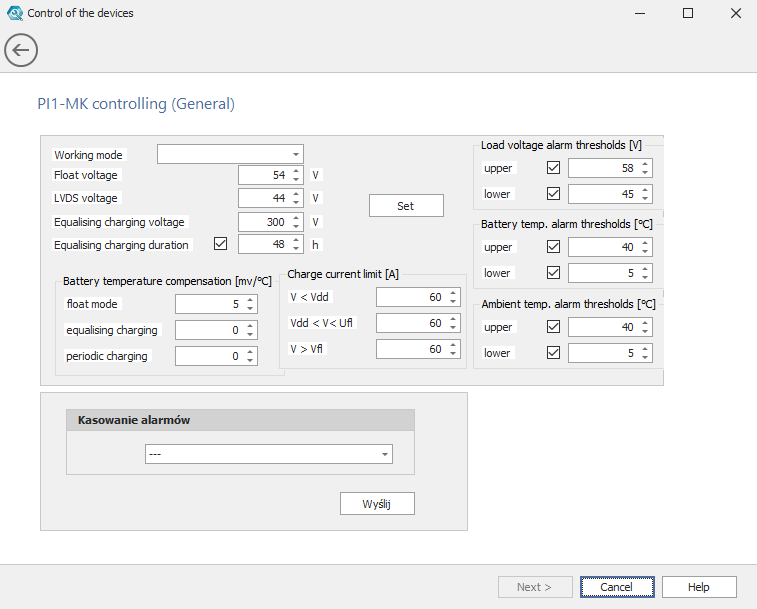Viewport: 757px width, 609px height.
Task: Toggle Battery temp. lower threshold checkbox
Action: click(554, 273)
